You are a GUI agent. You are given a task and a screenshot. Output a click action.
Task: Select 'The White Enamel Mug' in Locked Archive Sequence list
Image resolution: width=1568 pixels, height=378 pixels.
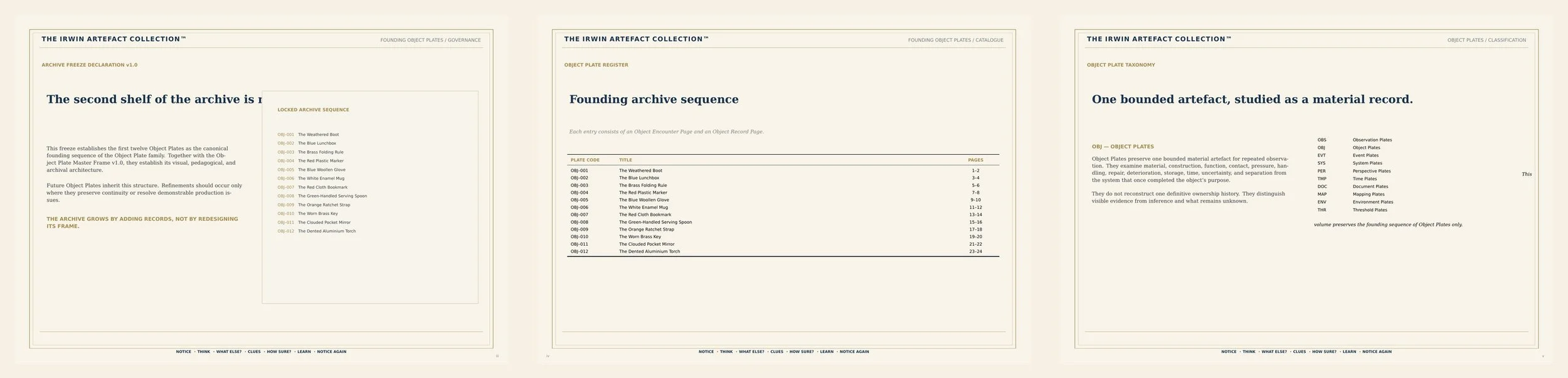(x=320, y=179)
